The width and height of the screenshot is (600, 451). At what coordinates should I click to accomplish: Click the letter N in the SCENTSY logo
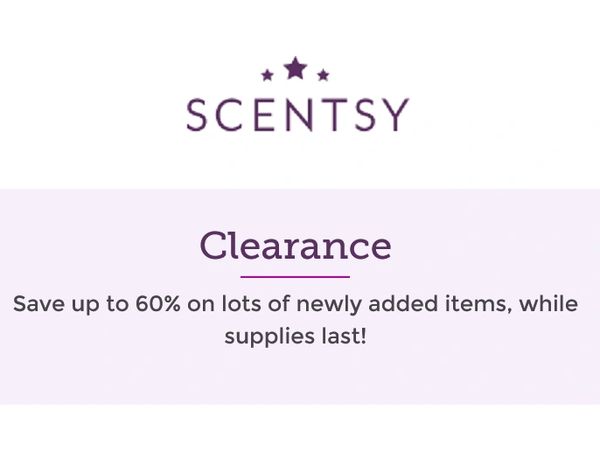pyautogui.click(x=300, y=115)
